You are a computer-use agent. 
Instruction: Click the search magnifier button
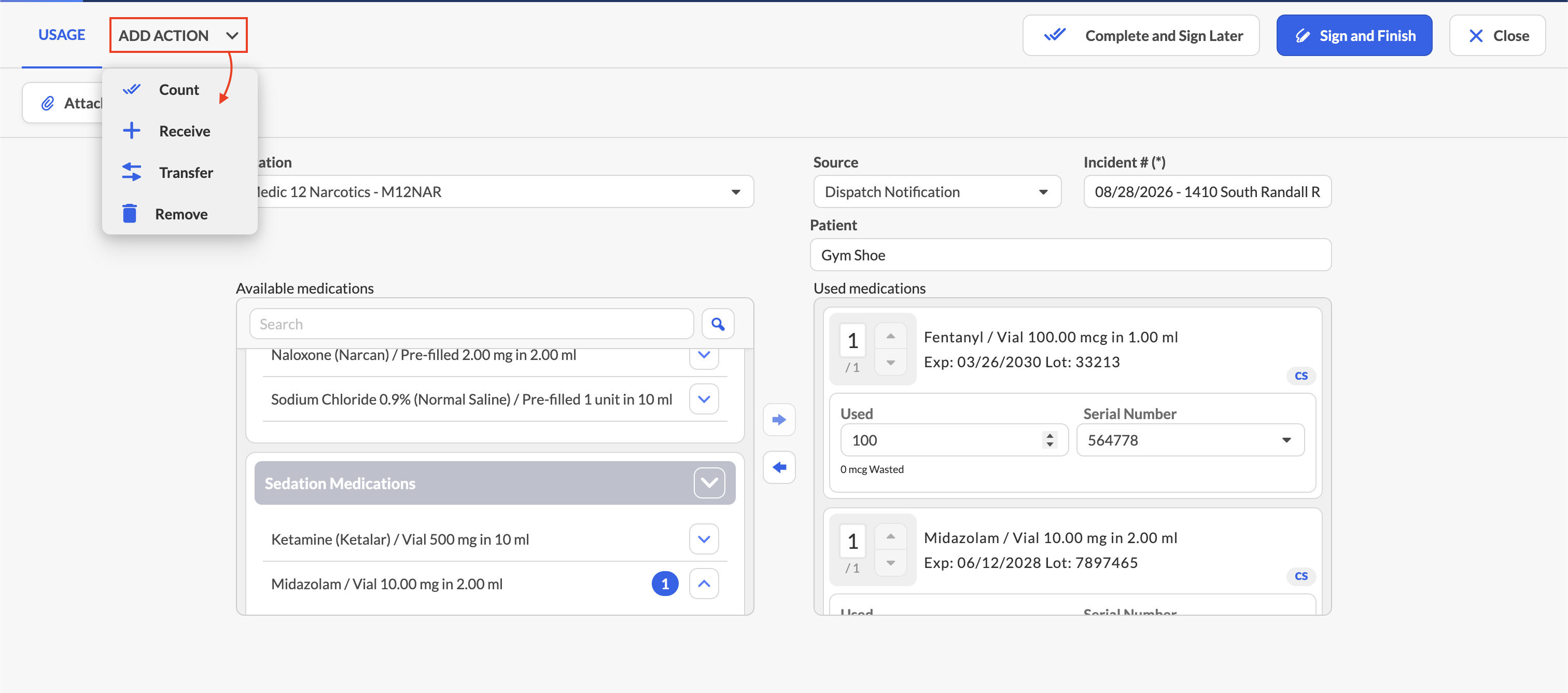718,324
